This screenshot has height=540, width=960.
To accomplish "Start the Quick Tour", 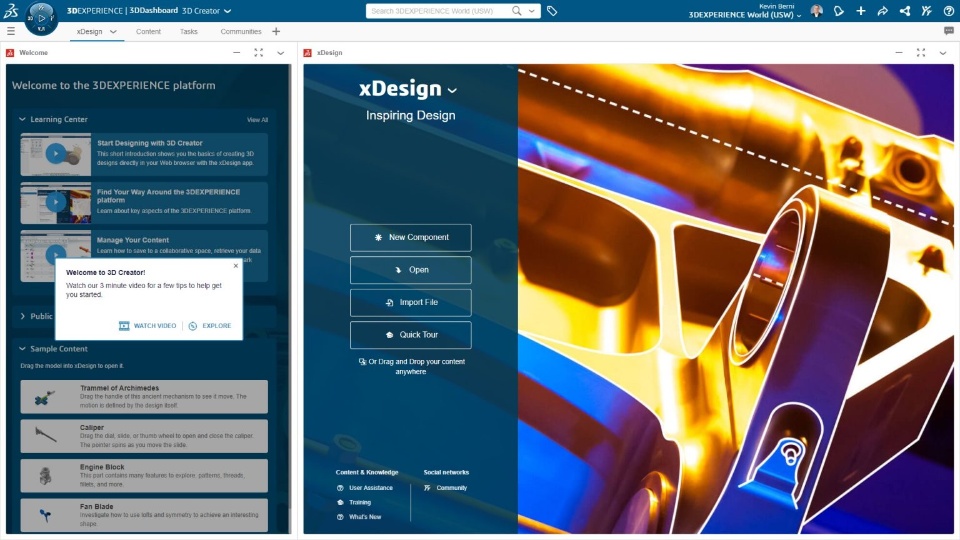I will click(411, 335).
